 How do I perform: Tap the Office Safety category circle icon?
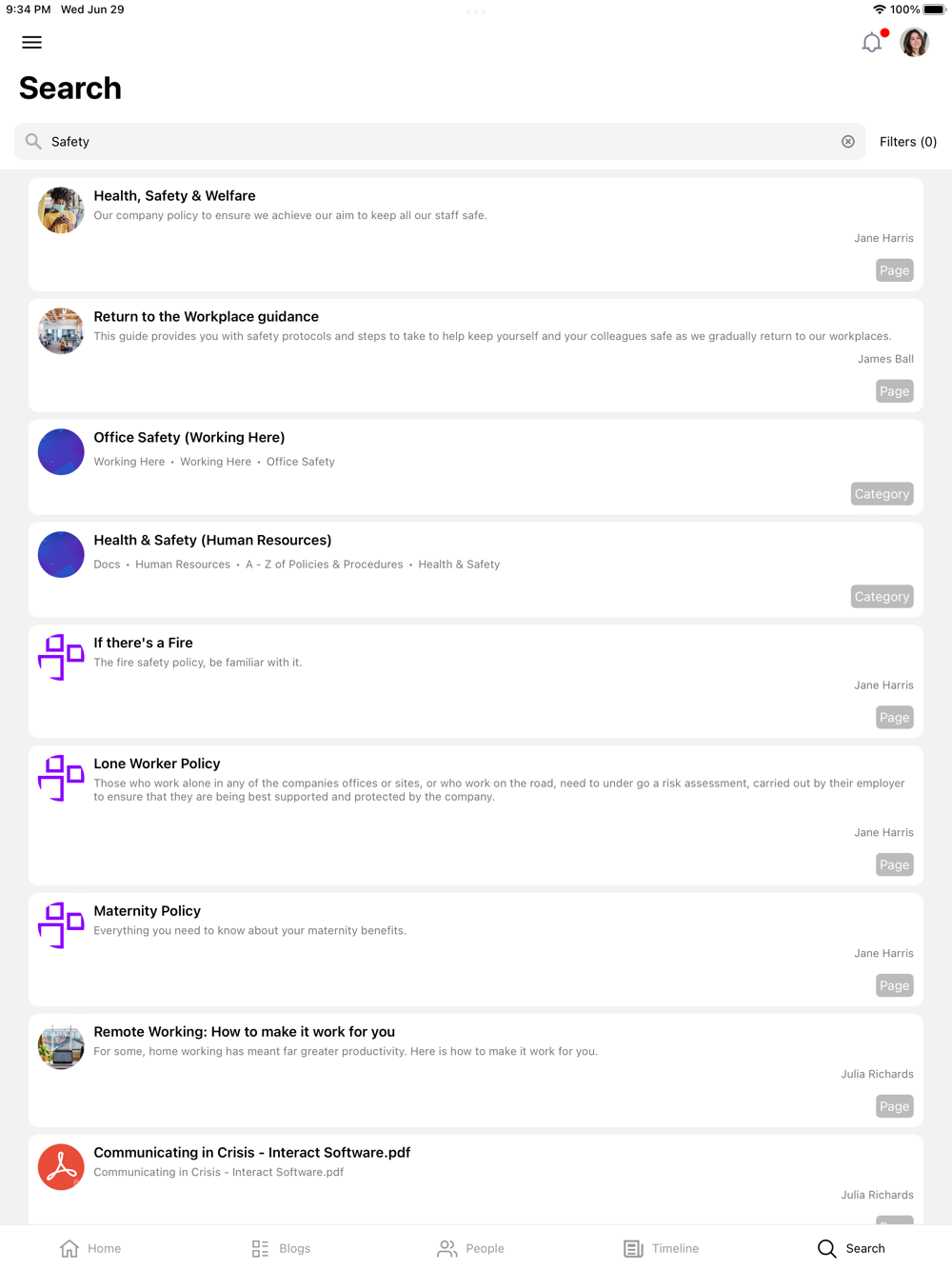pos(61,452)
